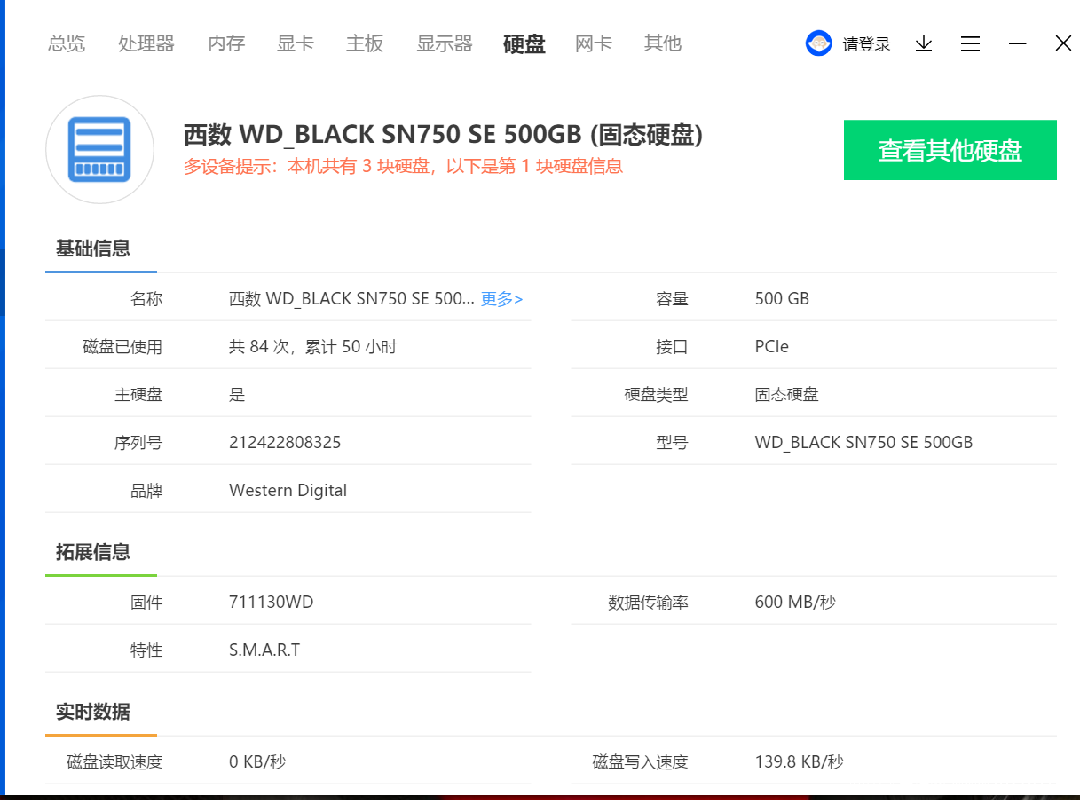Click the 请登录 login link
Viewport: 1080px width, 800px height.
866,44
